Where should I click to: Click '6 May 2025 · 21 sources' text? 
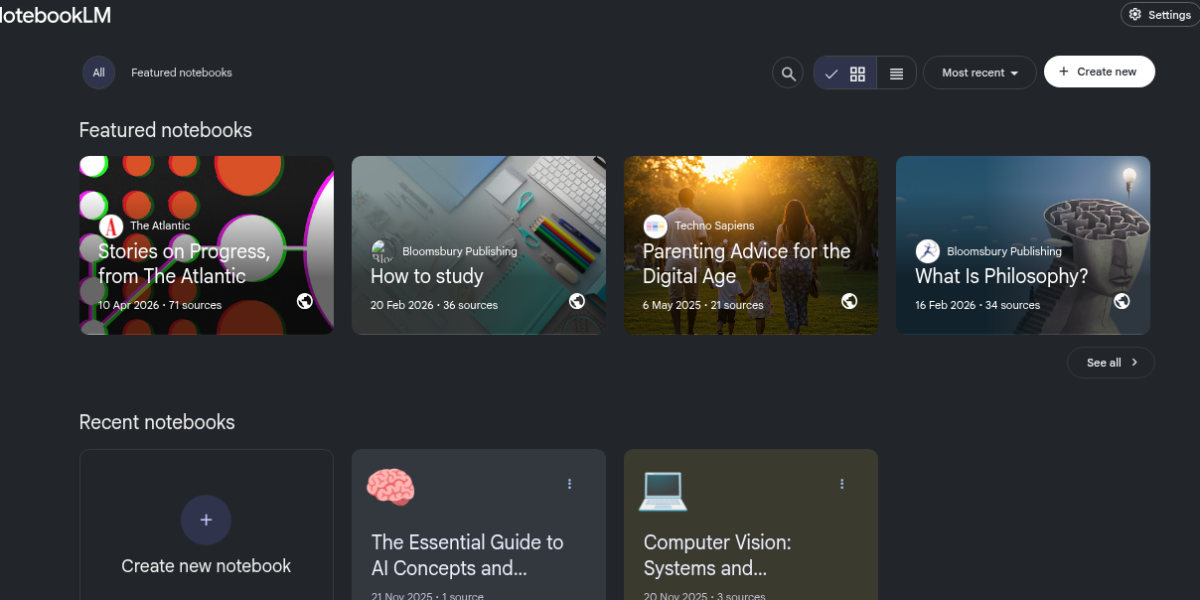click(703, 305)
